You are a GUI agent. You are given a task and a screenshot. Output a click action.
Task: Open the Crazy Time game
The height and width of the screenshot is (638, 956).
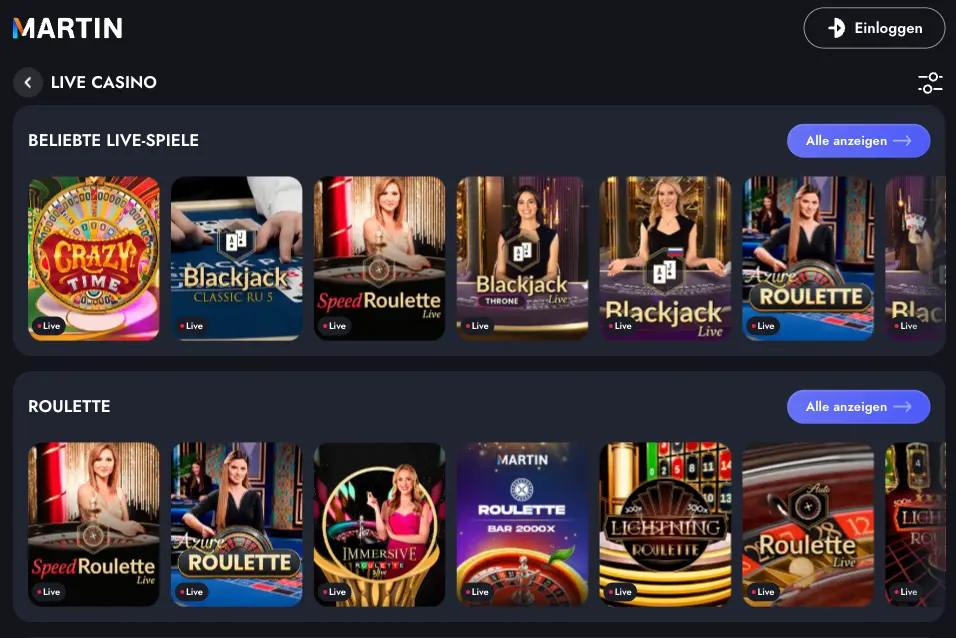[94, 258]
